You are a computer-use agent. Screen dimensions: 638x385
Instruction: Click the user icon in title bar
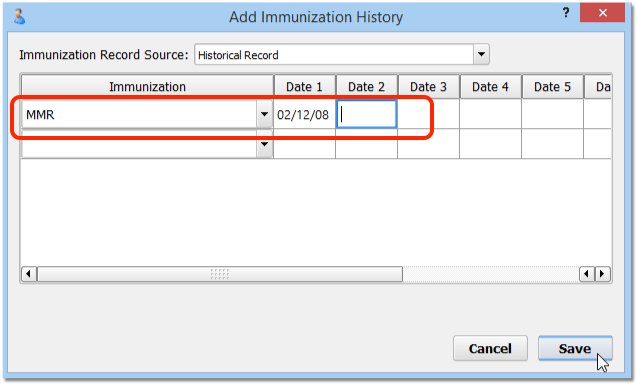point(19,17)
